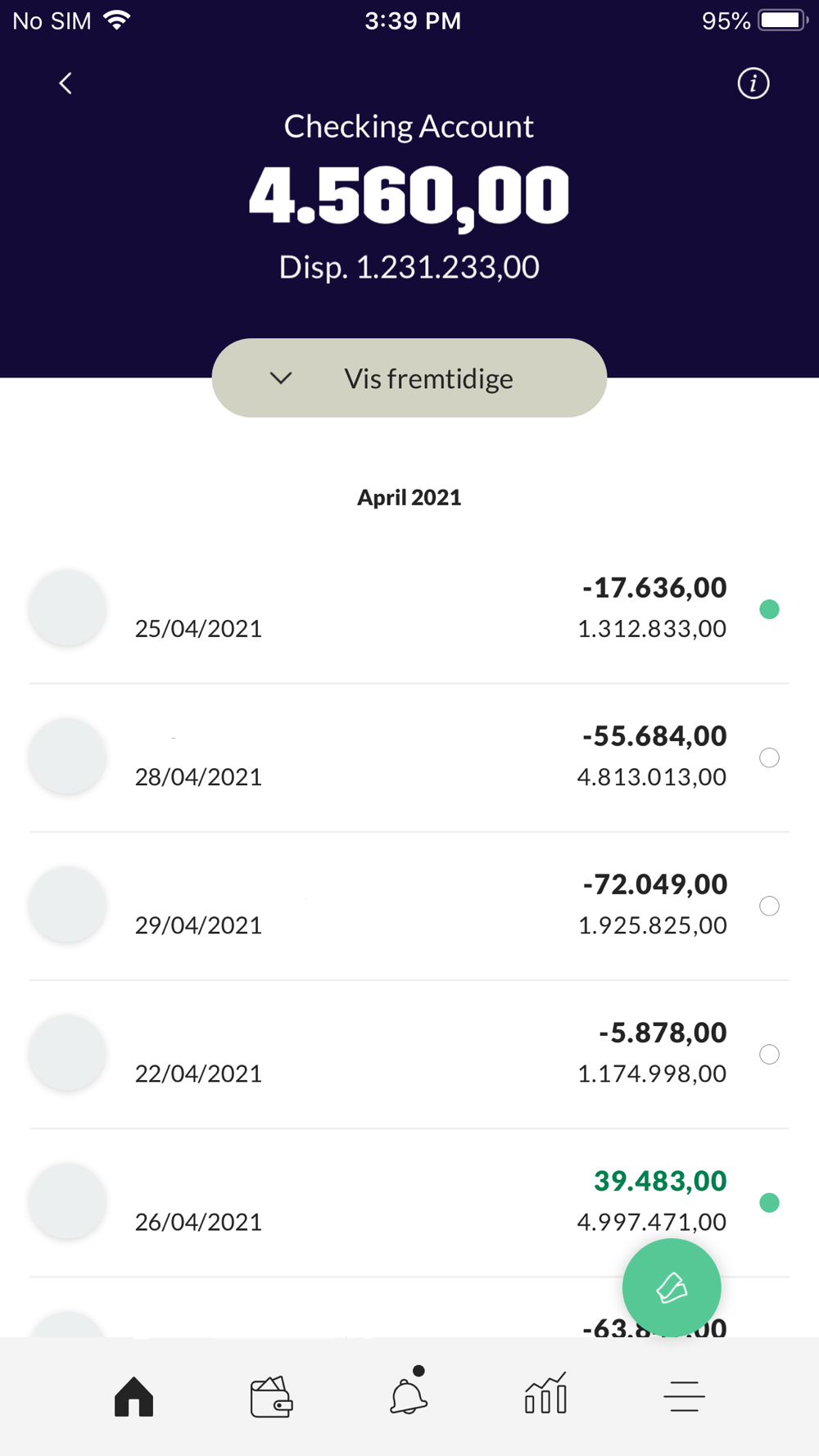Tap the Checking Account balance 4.560,00
Image resolution: width=819 pixels, height=1456 pixels.
409,197
